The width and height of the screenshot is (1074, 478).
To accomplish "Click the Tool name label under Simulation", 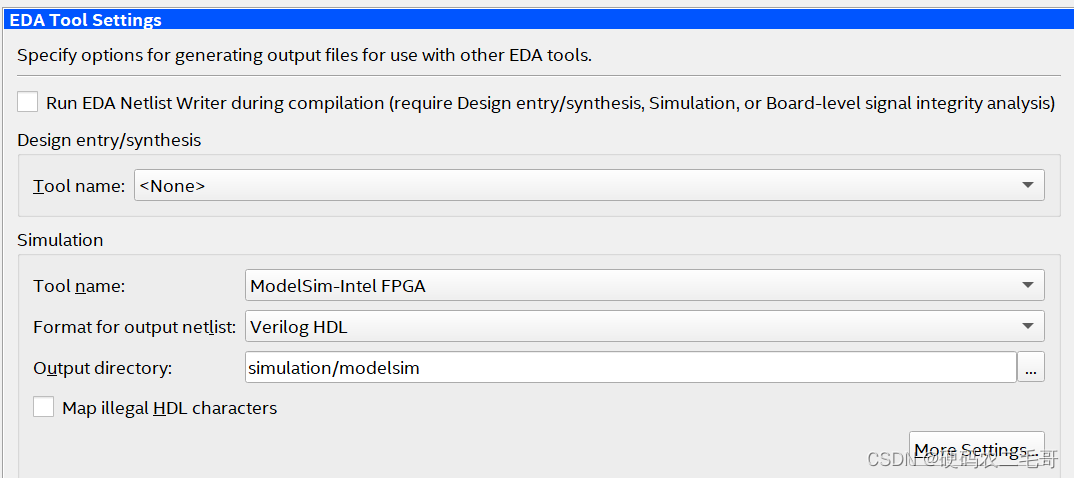I will pyautogui.click(x=79, y=286).
